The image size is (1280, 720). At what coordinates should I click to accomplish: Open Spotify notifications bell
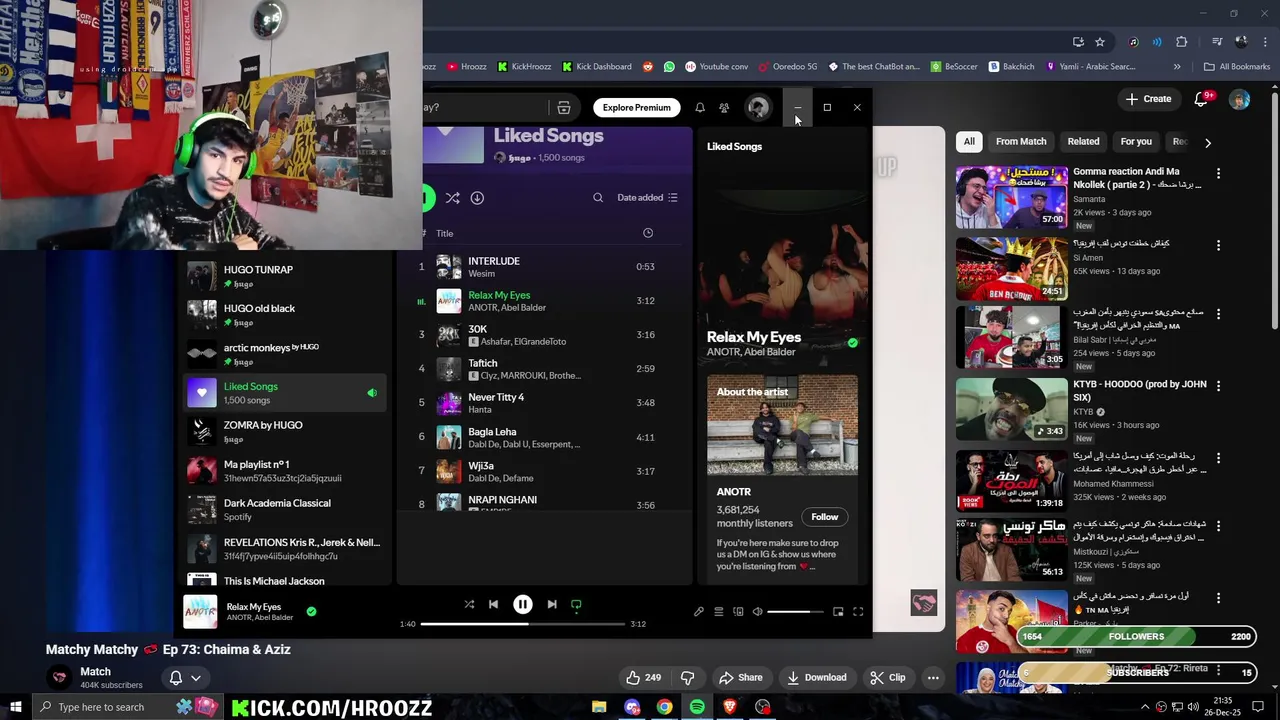click(700, 107)
